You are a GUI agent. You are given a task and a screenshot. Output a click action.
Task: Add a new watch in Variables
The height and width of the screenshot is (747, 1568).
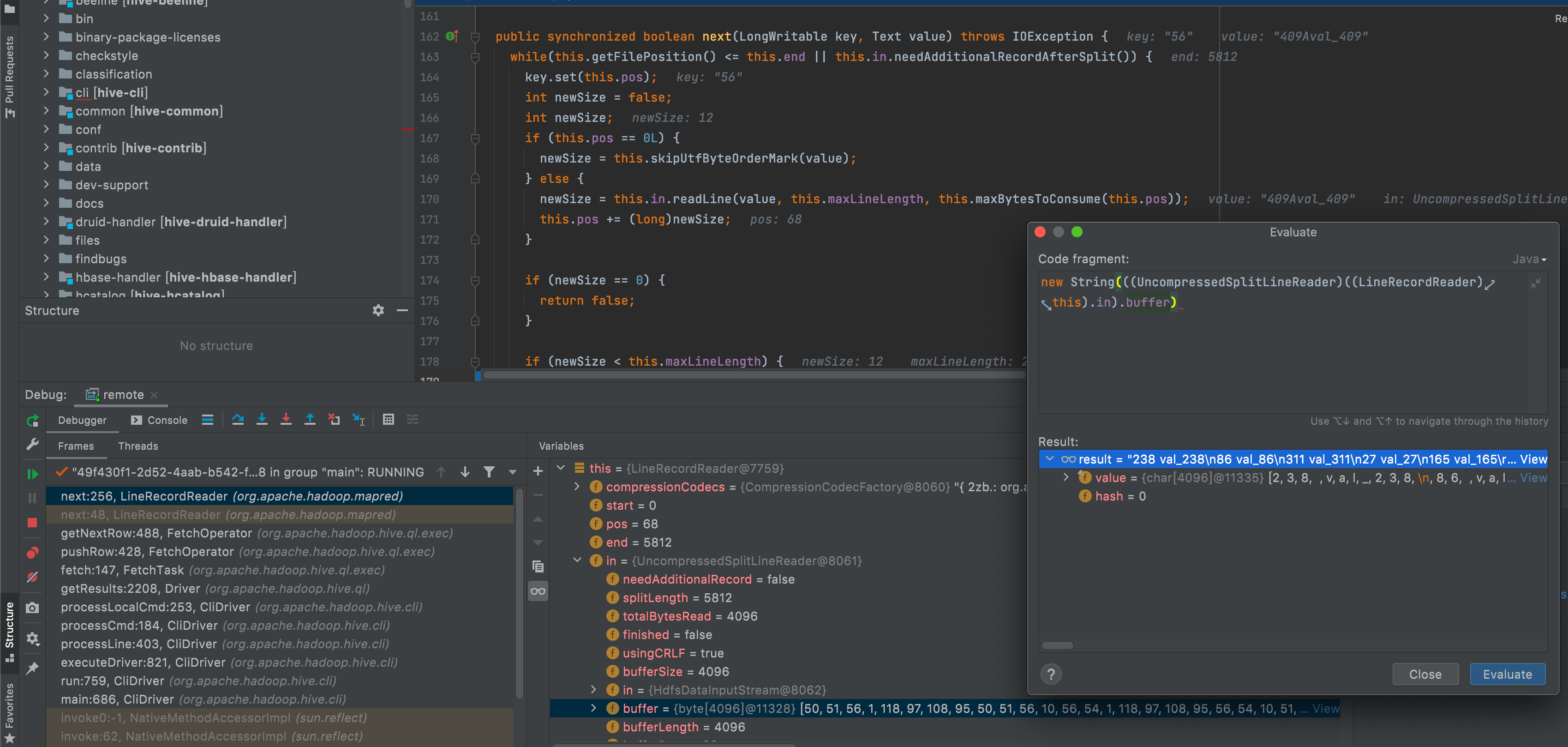(538, 470)
